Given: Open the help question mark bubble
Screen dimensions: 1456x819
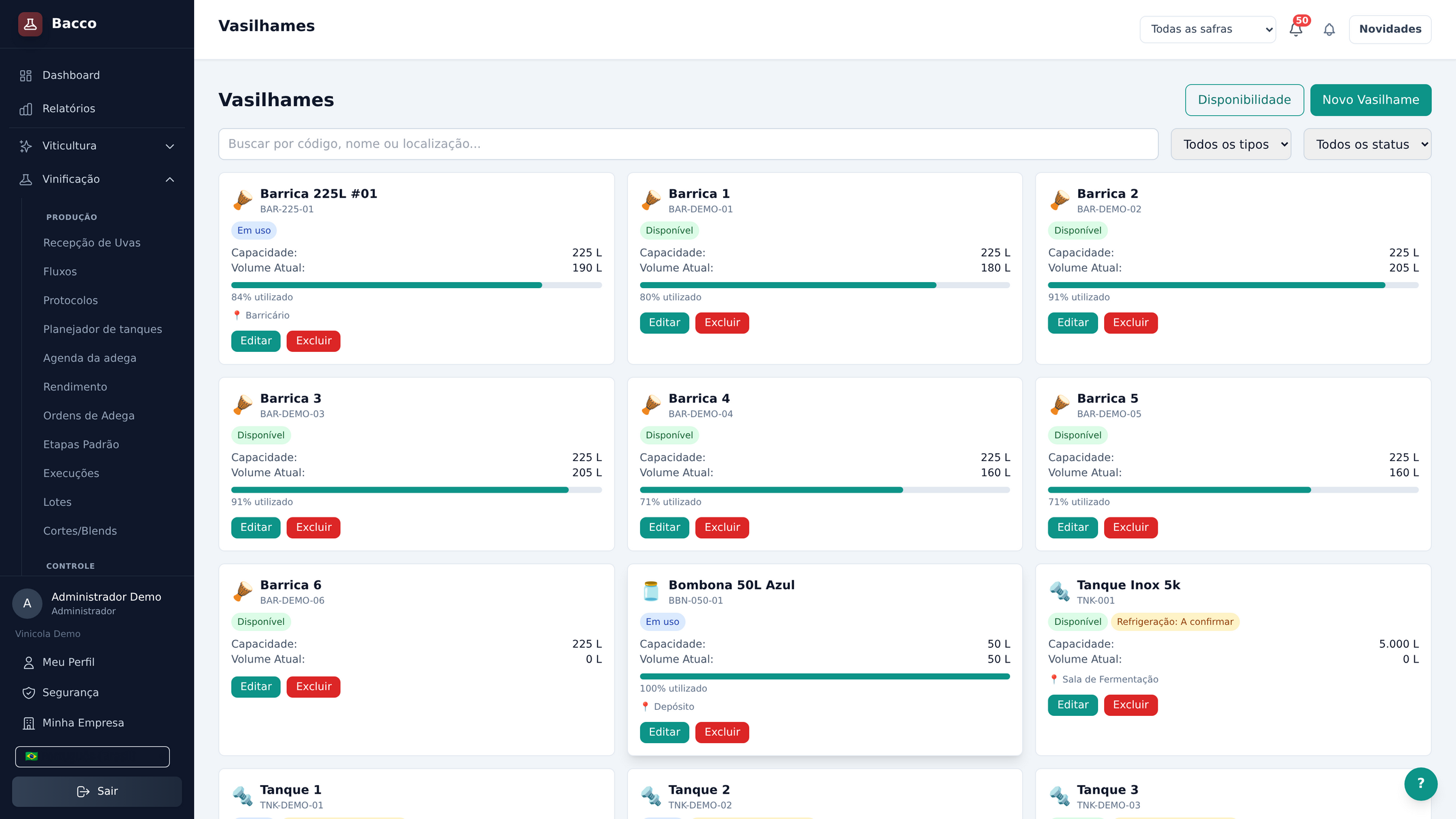Looking at the screenshot, I should (x=1421, y=784).
